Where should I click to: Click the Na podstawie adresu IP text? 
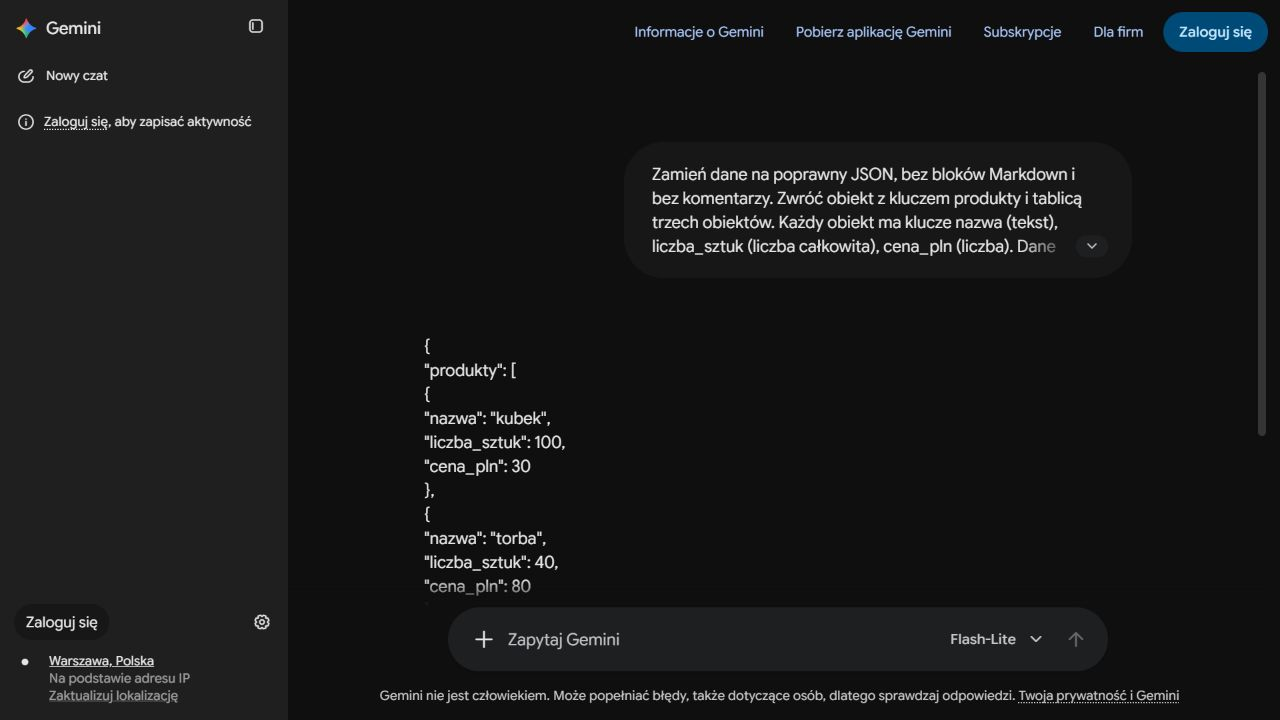click(x=119, y=678)
